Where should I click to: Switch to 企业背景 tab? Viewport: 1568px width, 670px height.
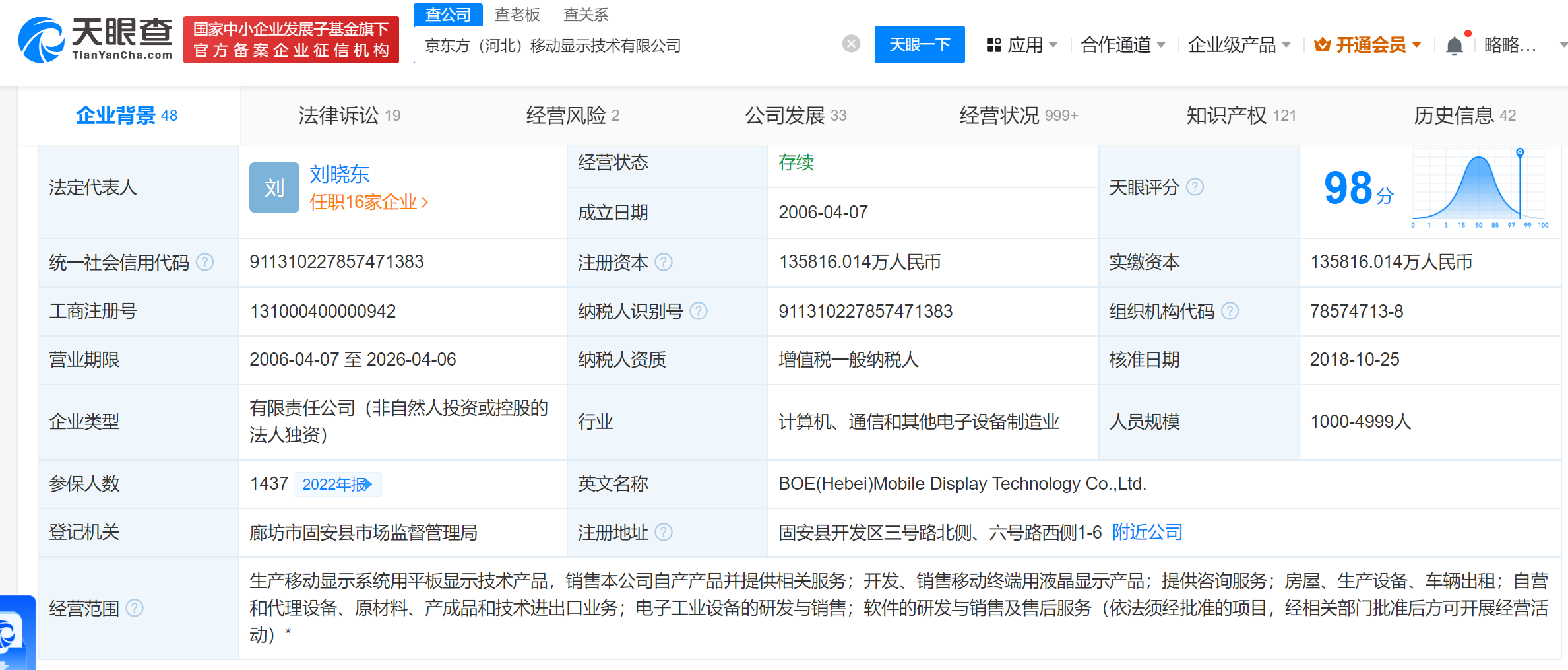point(127,116)
